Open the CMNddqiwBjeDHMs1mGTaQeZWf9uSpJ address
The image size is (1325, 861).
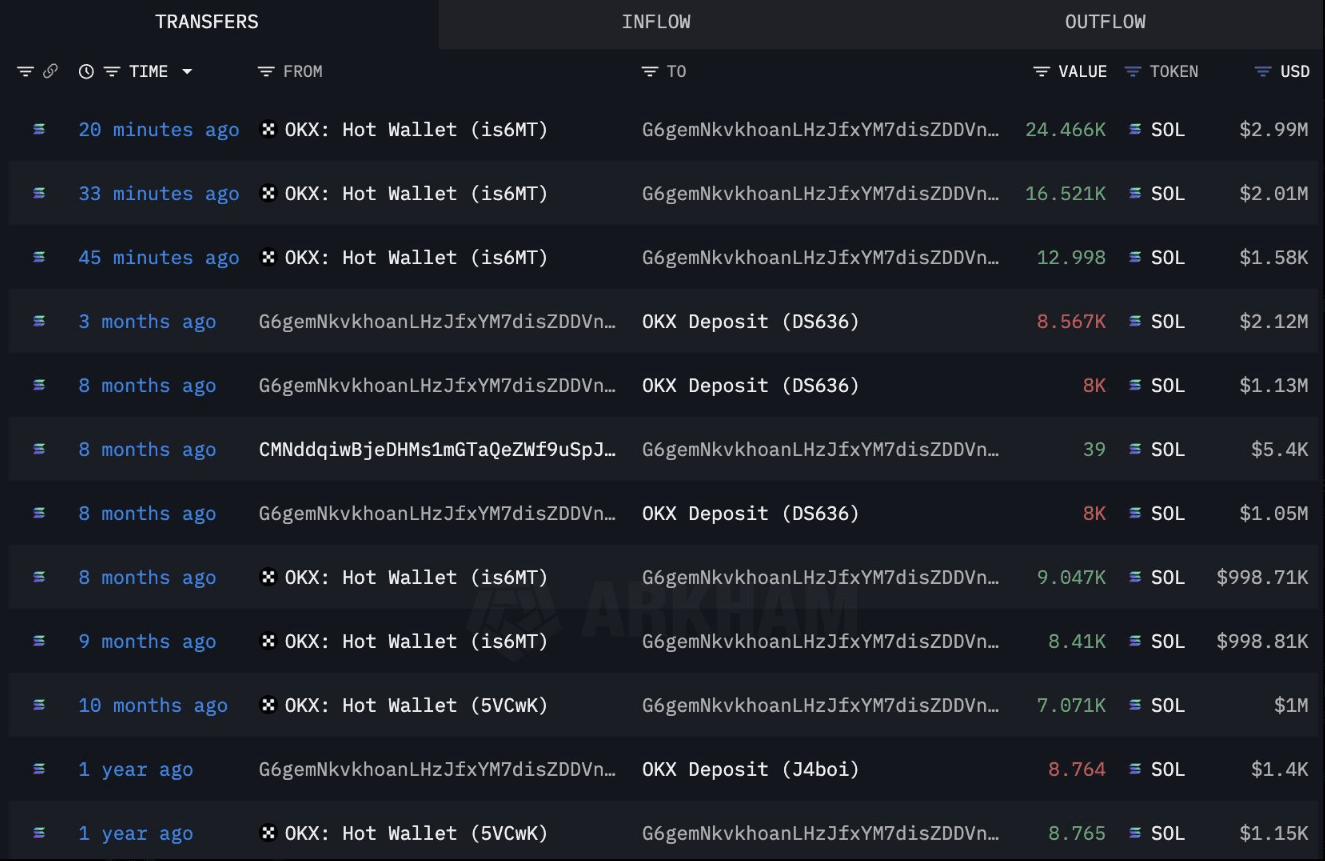pos(437,450)
